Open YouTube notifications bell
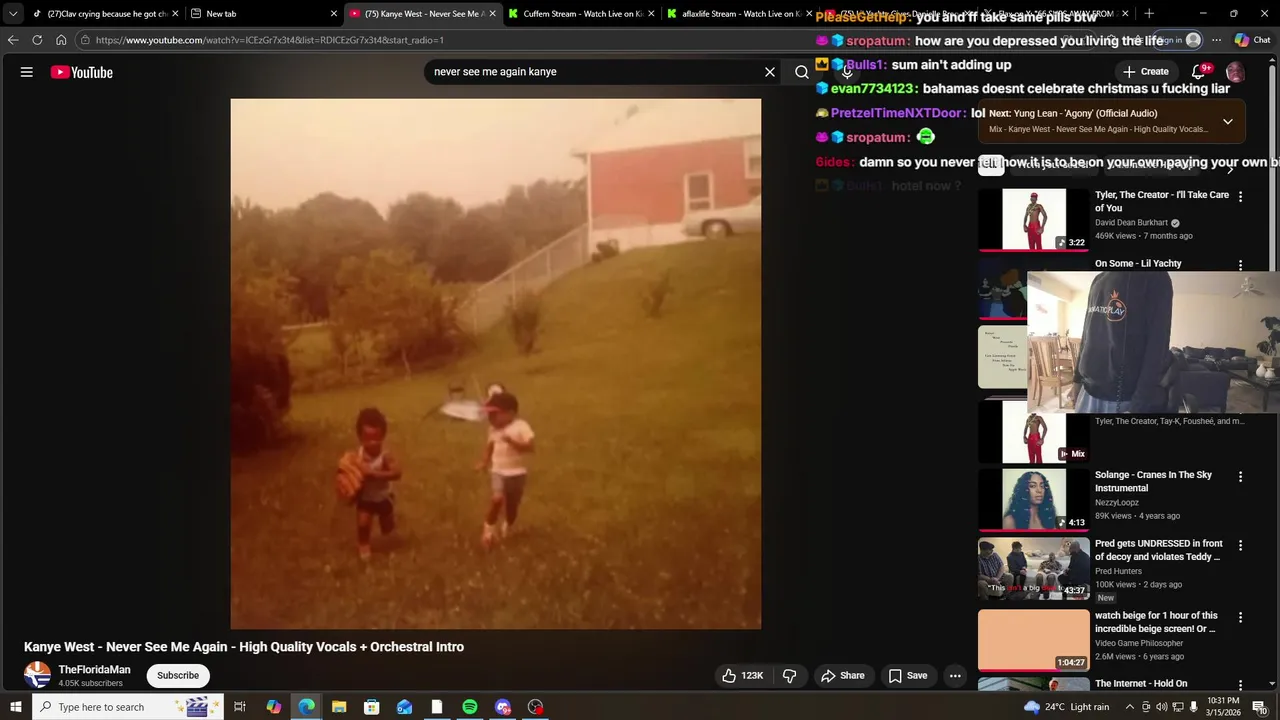The image size is (1280, 720). point(1198,72)
